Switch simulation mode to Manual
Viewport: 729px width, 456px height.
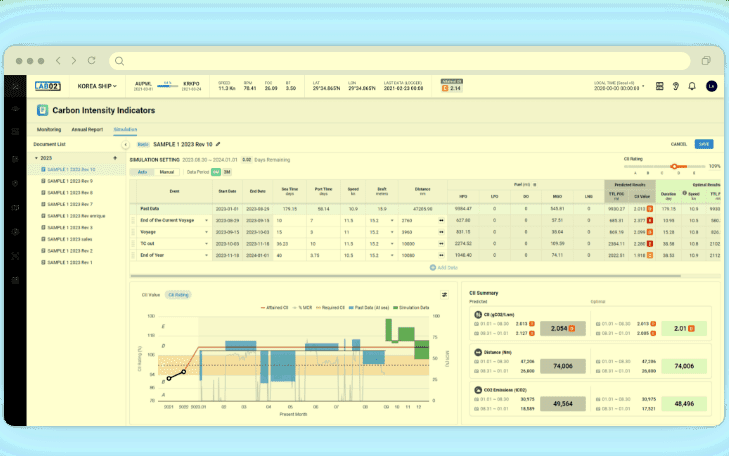[167, 172]
